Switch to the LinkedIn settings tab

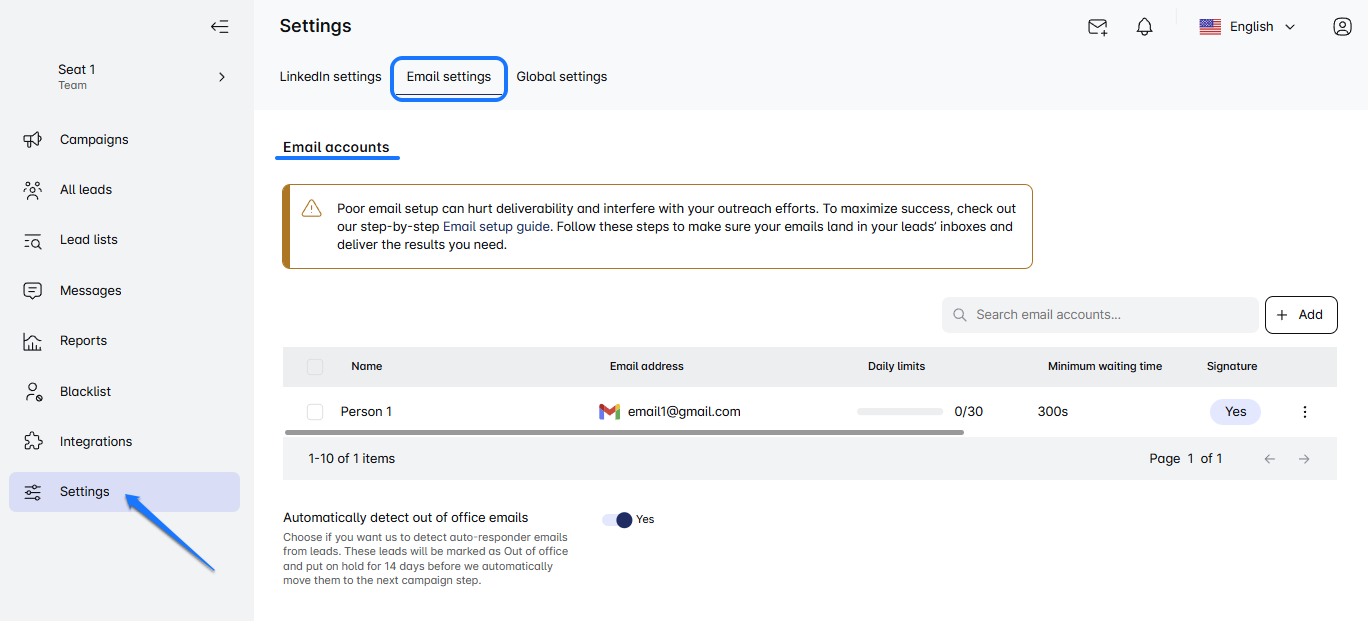coord(330,77)
